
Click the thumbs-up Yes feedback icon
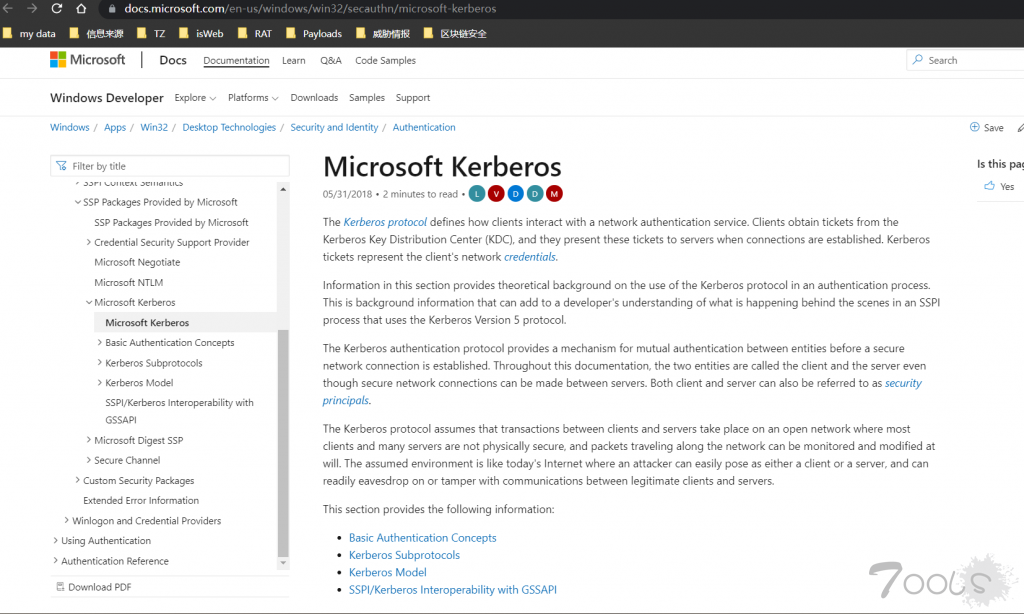(x=989, y=186)
